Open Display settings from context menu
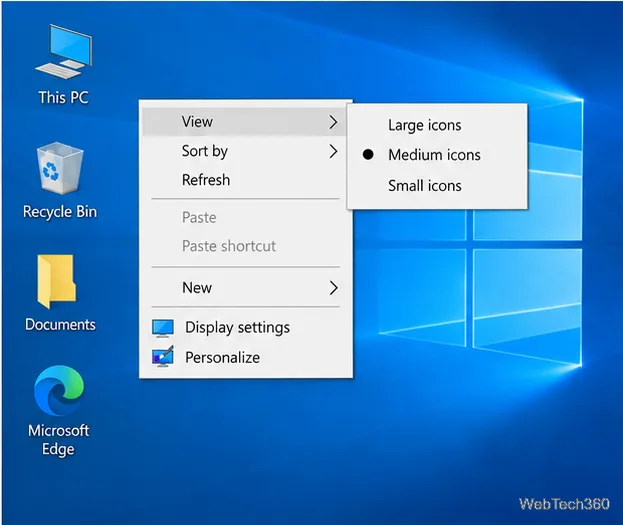Screen dimensions: 623x525 244,328
